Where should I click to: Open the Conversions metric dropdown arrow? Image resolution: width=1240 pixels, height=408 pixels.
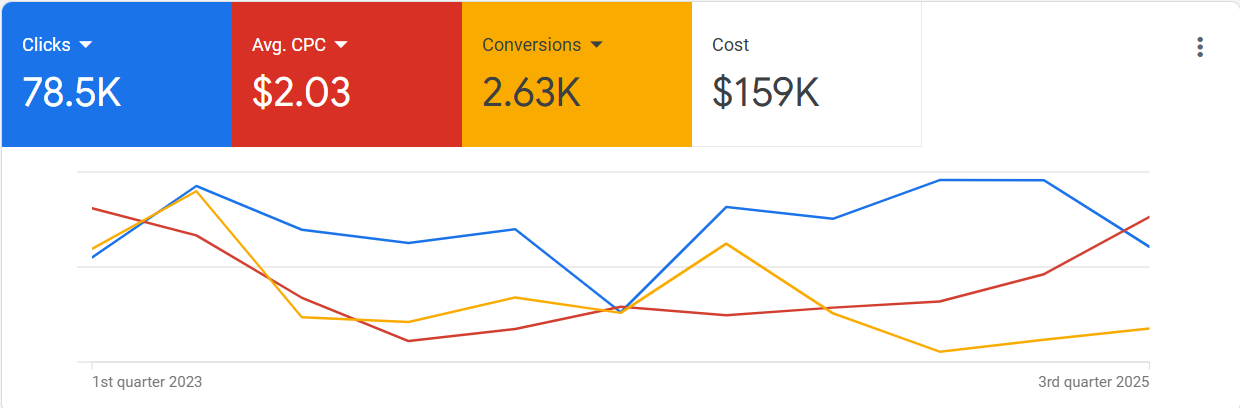[x=596, y=45]
